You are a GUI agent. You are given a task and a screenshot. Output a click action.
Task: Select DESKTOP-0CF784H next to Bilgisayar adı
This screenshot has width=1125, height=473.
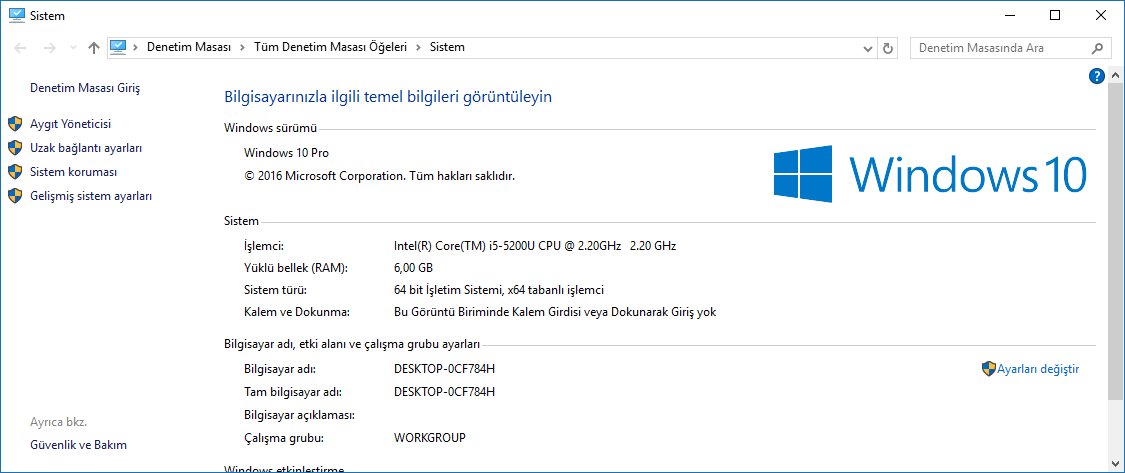coord(445,369)
